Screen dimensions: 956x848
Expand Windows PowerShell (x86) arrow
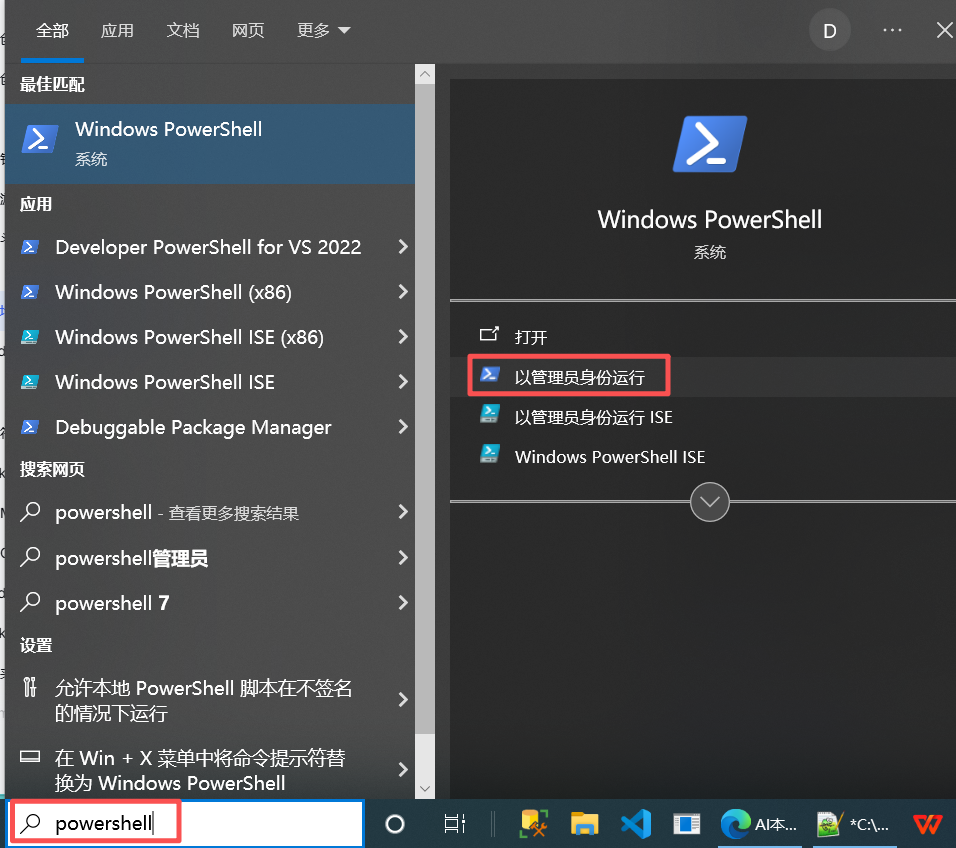point(403,292)
